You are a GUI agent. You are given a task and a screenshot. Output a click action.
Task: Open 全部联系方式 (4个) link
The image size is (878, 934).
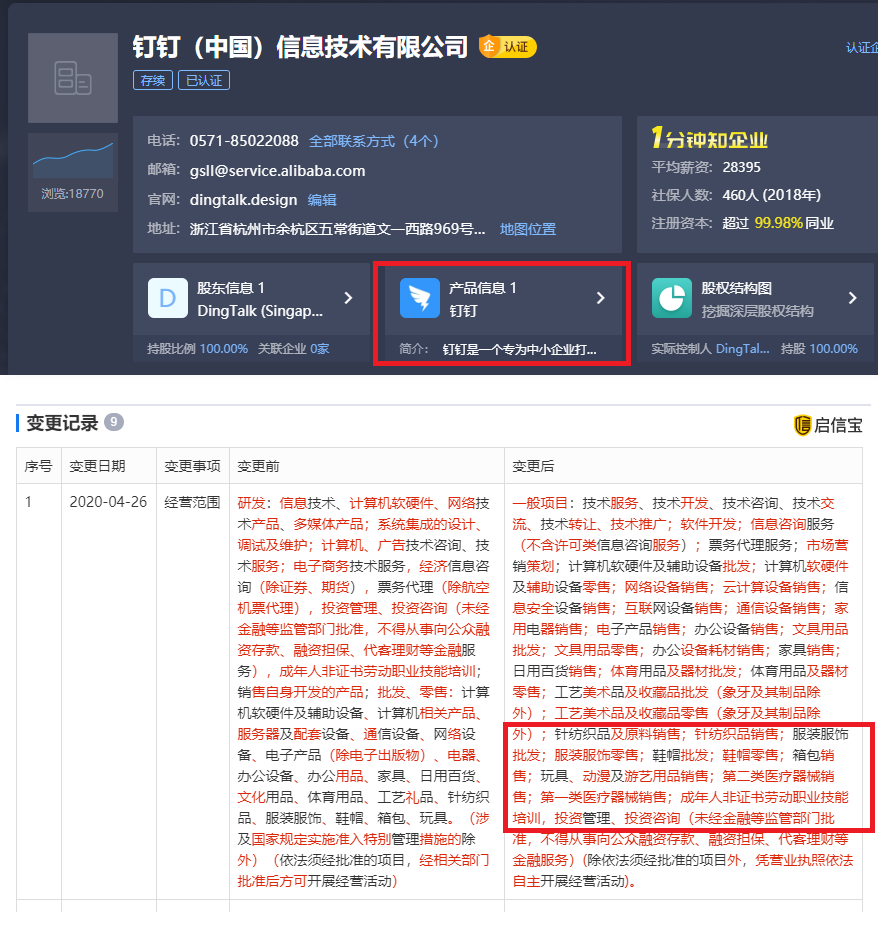[x=373, y=141]
